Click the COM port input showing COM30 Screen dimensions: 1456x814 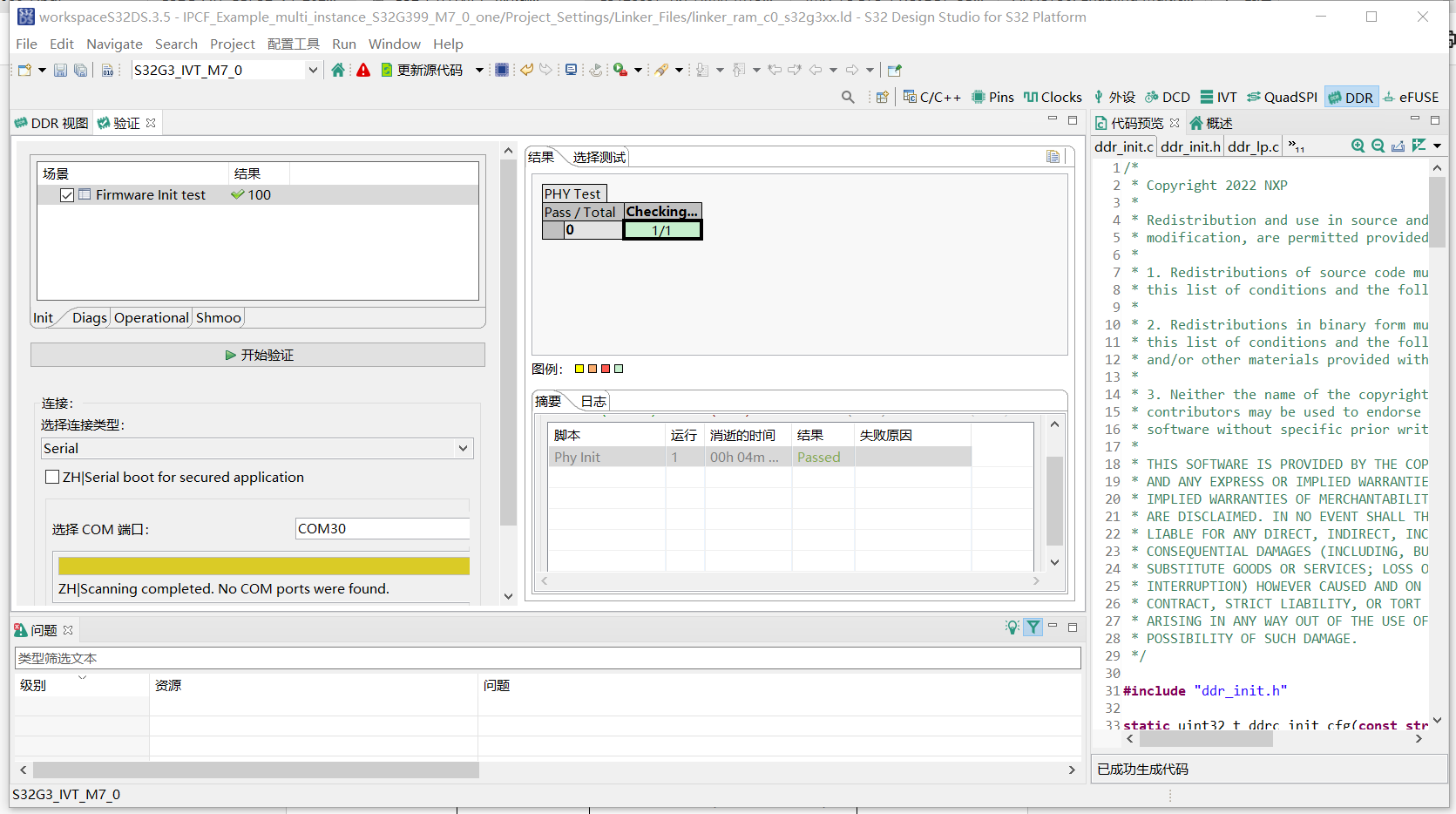click(x=382, y=528)
